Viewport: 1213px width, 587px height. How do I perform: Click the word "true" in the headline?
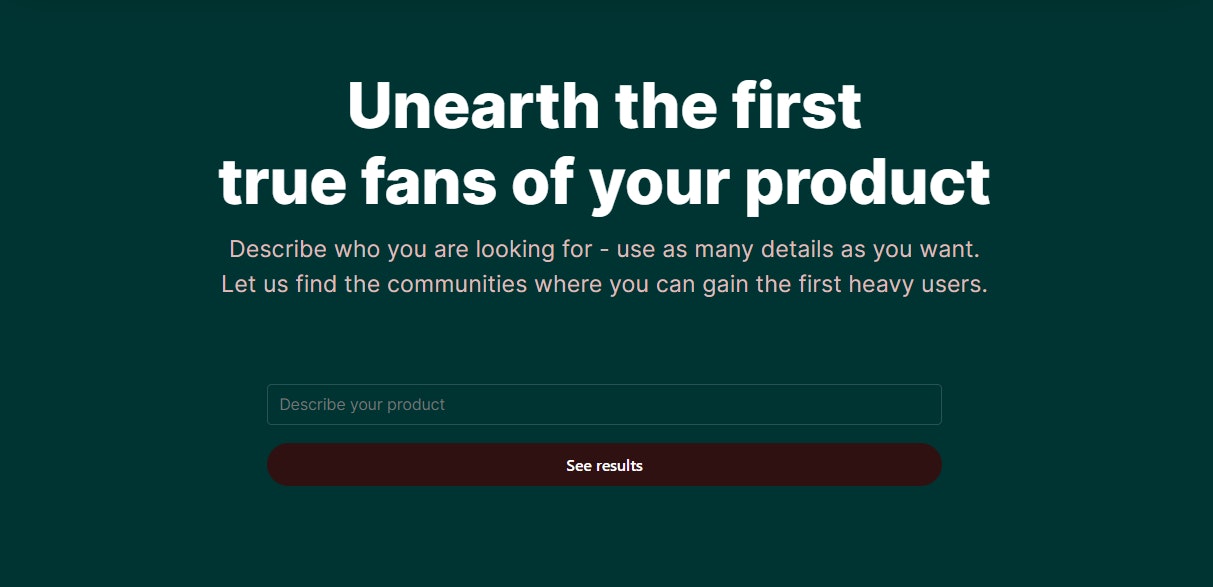point(282,182)
